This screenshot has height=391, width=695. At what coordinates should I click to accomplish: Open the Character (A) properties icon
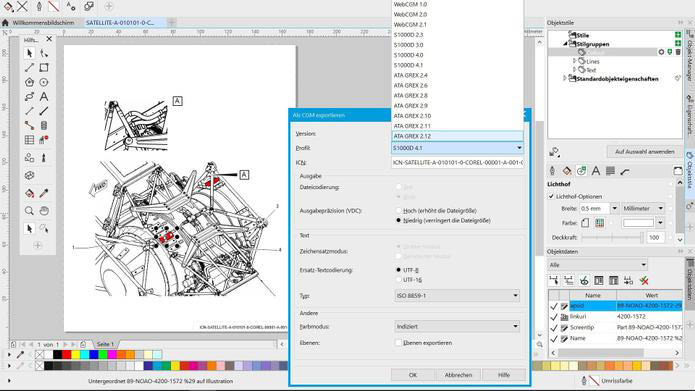596,171
